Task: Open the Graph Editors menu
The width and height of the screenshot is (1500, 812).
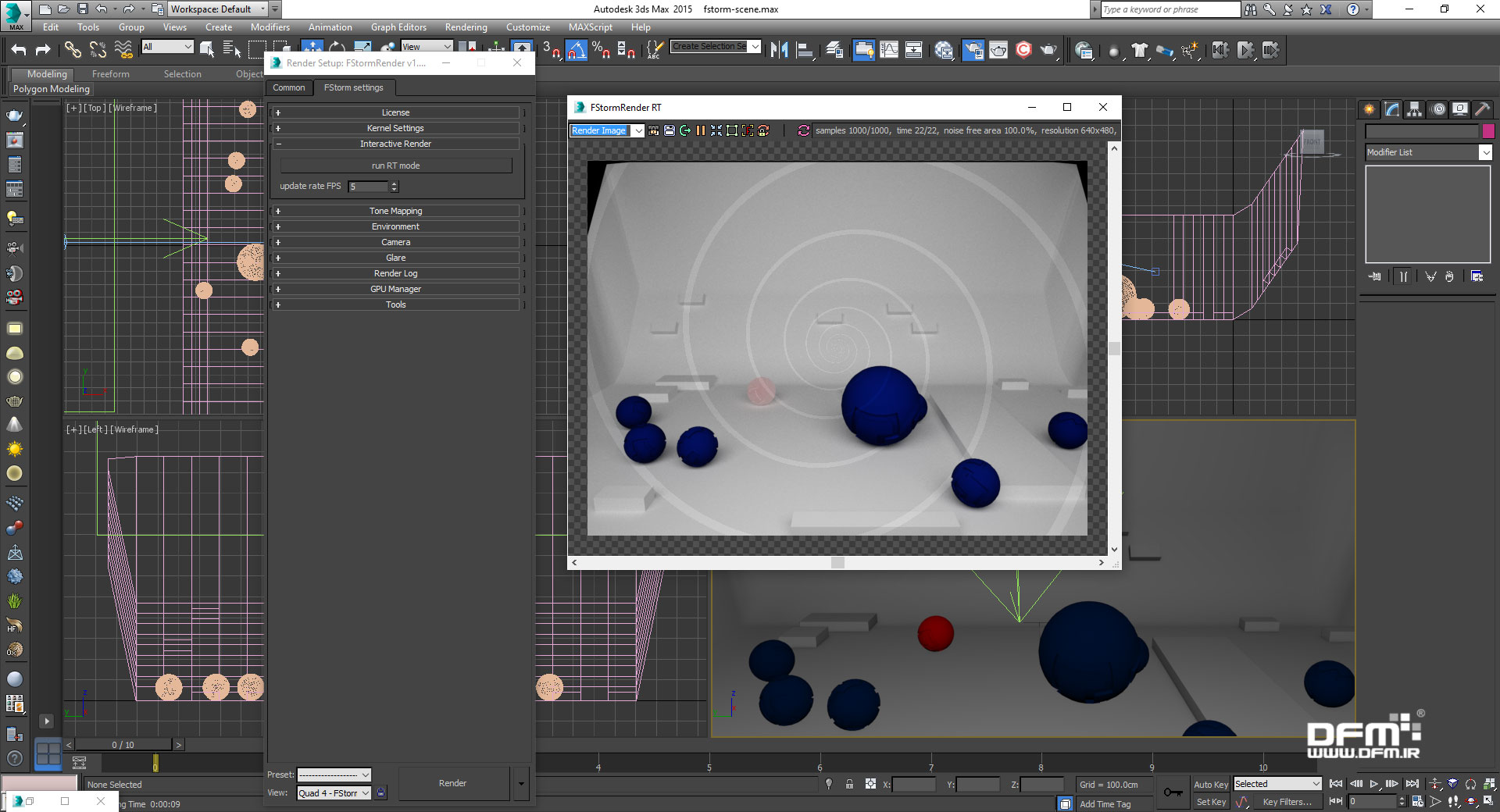Action: pyautogui.click(x=398, y=27)
